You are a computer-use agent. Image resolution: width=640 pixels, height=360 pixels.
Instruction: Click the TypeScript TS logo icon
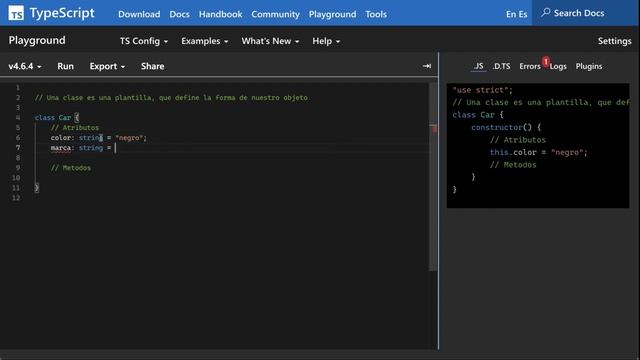point(16,13)
